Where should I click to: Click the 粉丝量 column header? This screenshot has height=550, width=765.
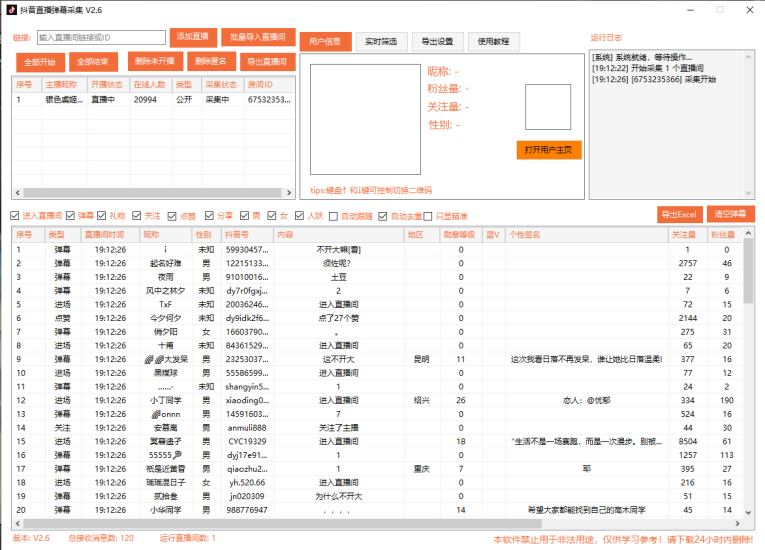click(725, 235)
